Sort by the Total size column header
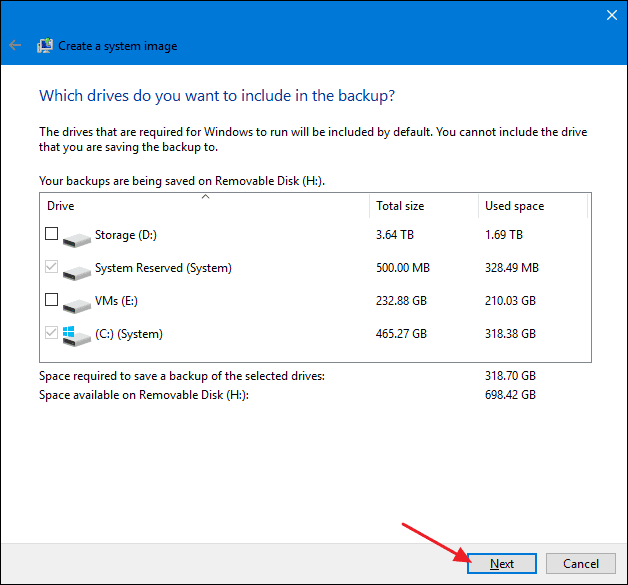Viewport: 628px width, 585px height. coord(424,206)
